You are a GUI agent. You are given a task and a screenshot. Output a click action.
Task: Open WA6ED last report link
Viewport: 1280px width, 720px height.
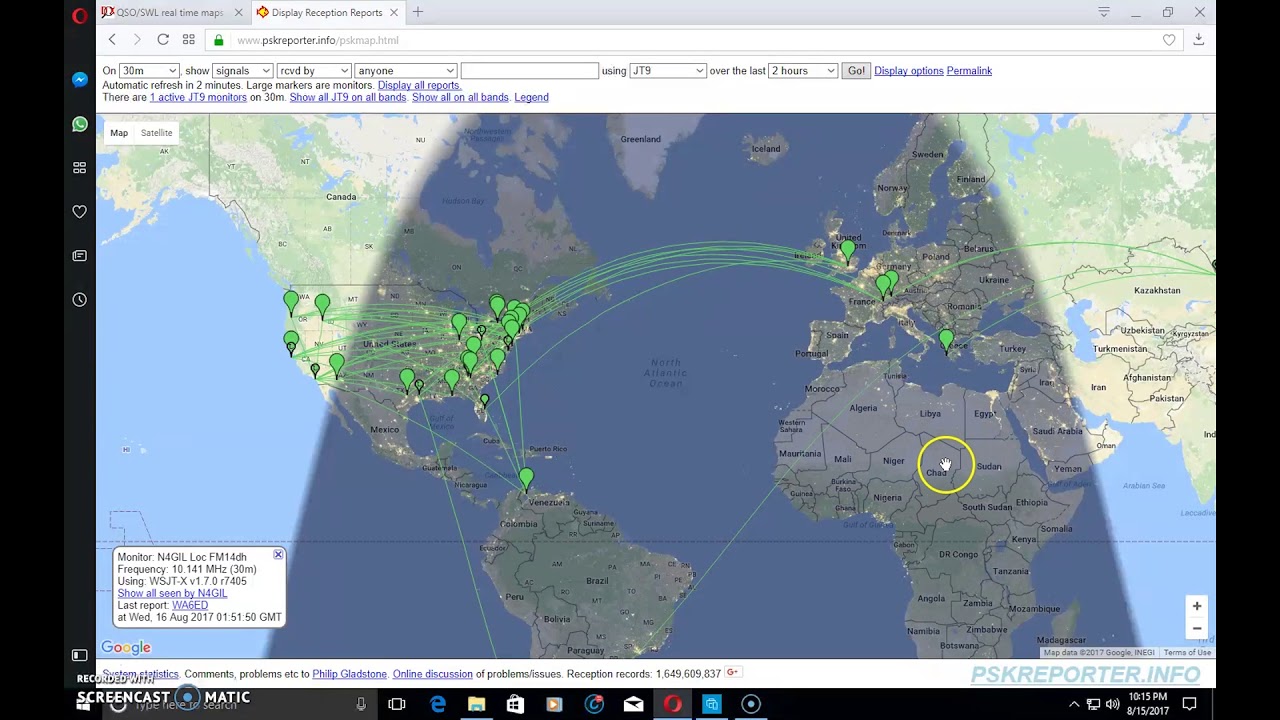[190, 605]
